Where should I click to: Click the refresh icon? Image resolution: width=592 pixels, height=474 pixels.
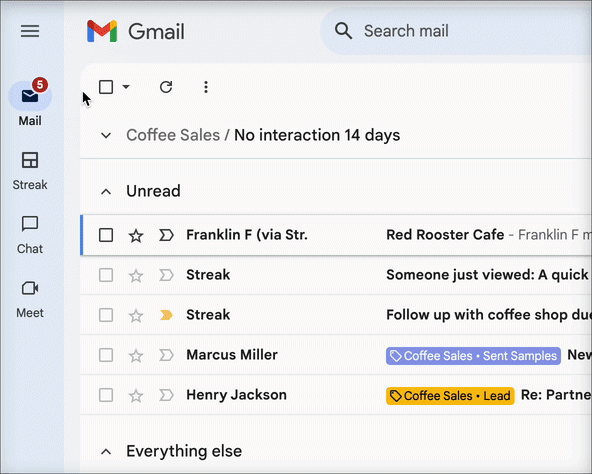point(166,87)
